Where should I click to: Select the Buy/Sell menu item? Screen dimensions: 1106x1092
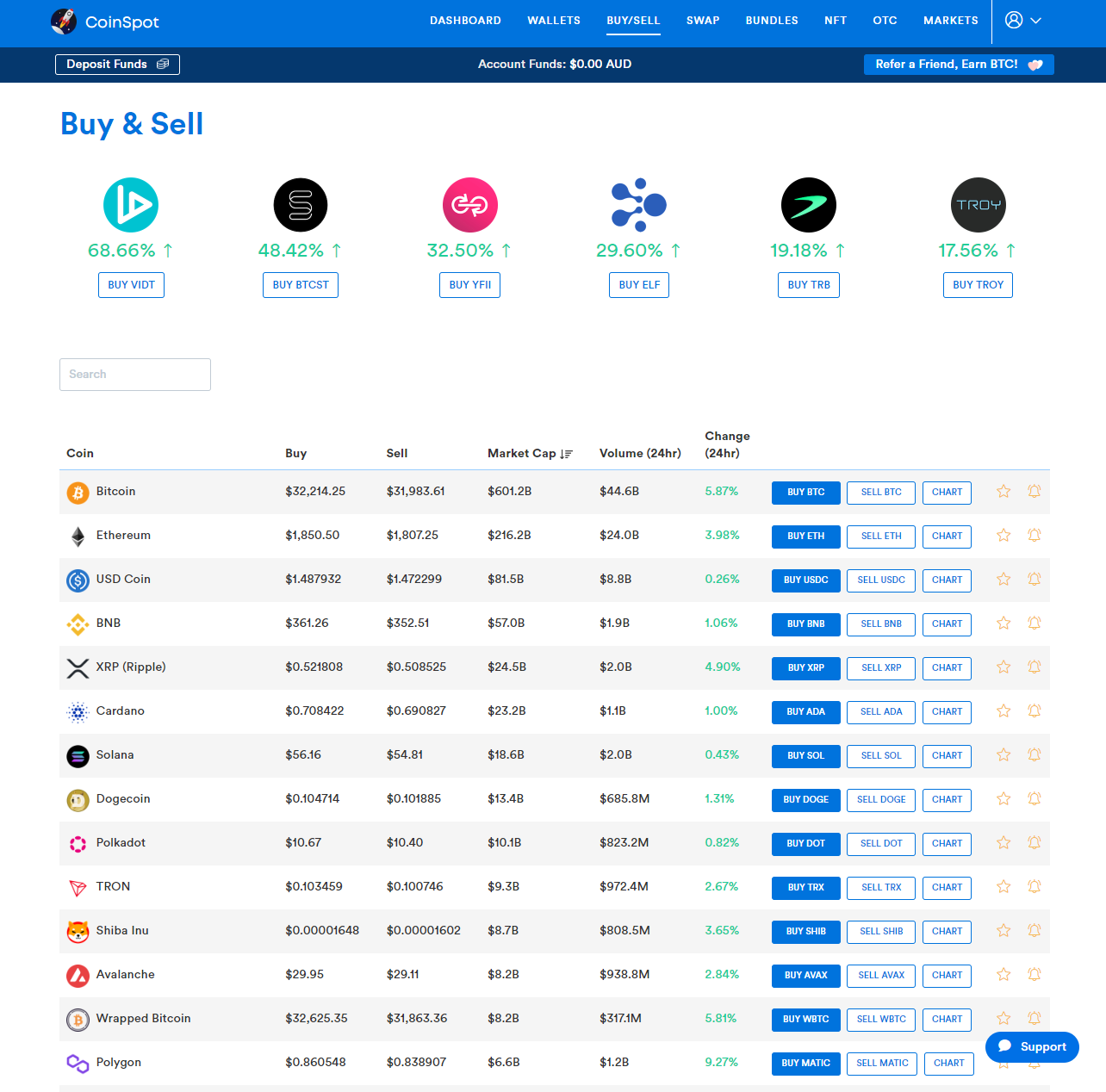coord(633,21)
